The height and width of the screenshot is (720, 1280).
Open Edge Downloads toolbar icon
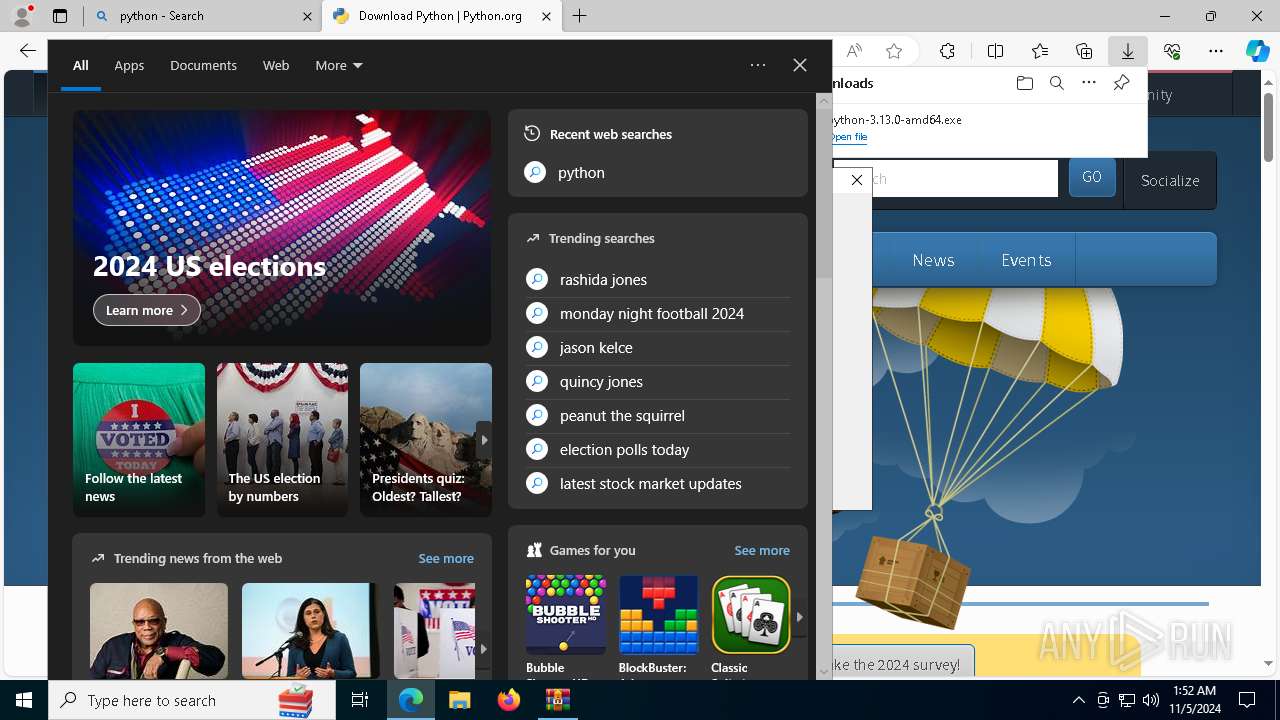point(1128,51)
